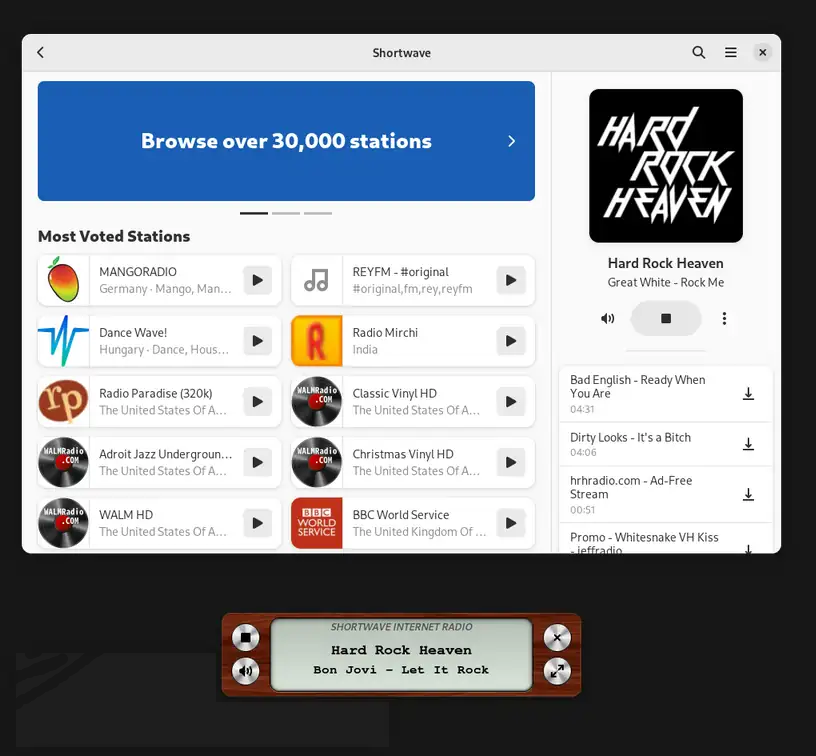Switch to the second carousel page indicator

pos(286,213)
